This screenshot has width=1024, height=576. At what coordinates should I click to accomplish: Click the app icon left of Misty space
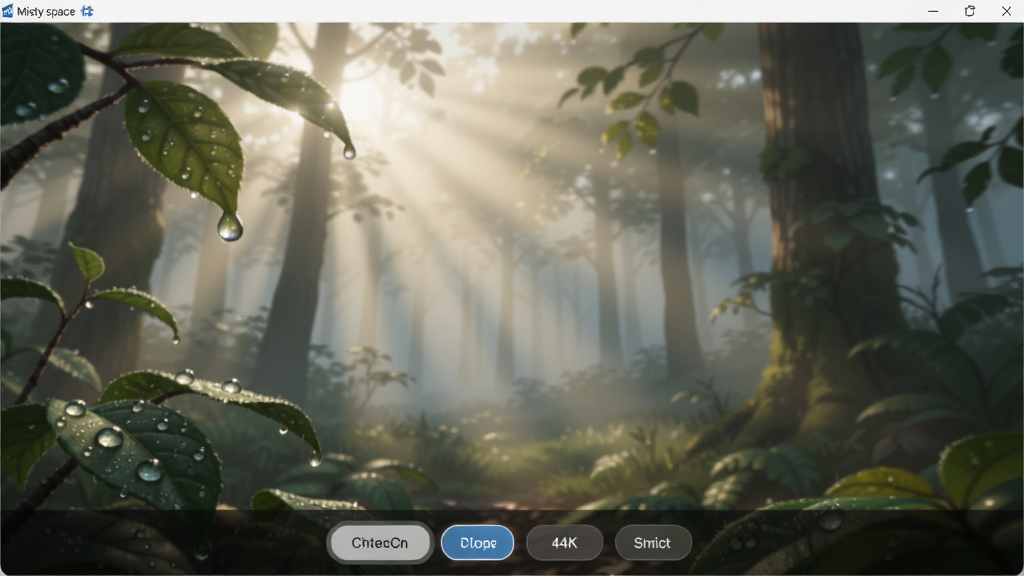pyautogui.click(x=7, y=11)
